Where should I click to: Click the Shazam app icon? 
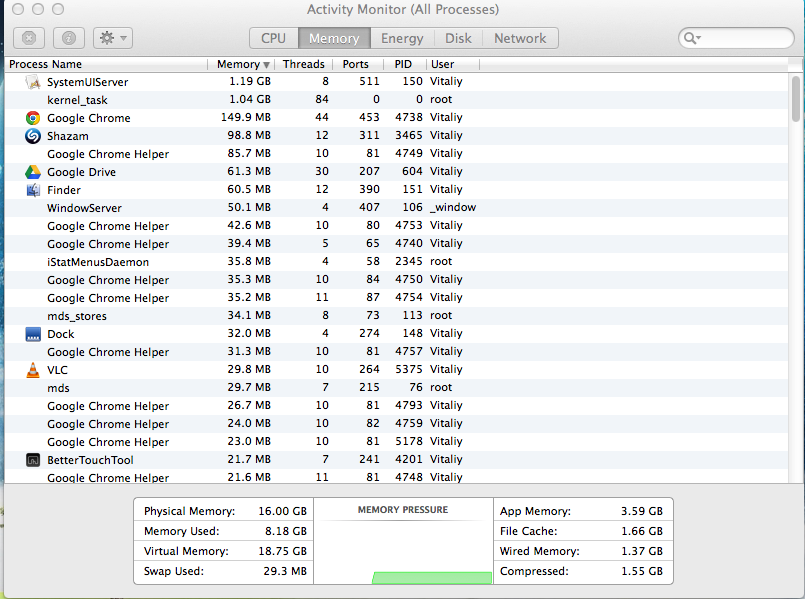(x=33, y=136)
